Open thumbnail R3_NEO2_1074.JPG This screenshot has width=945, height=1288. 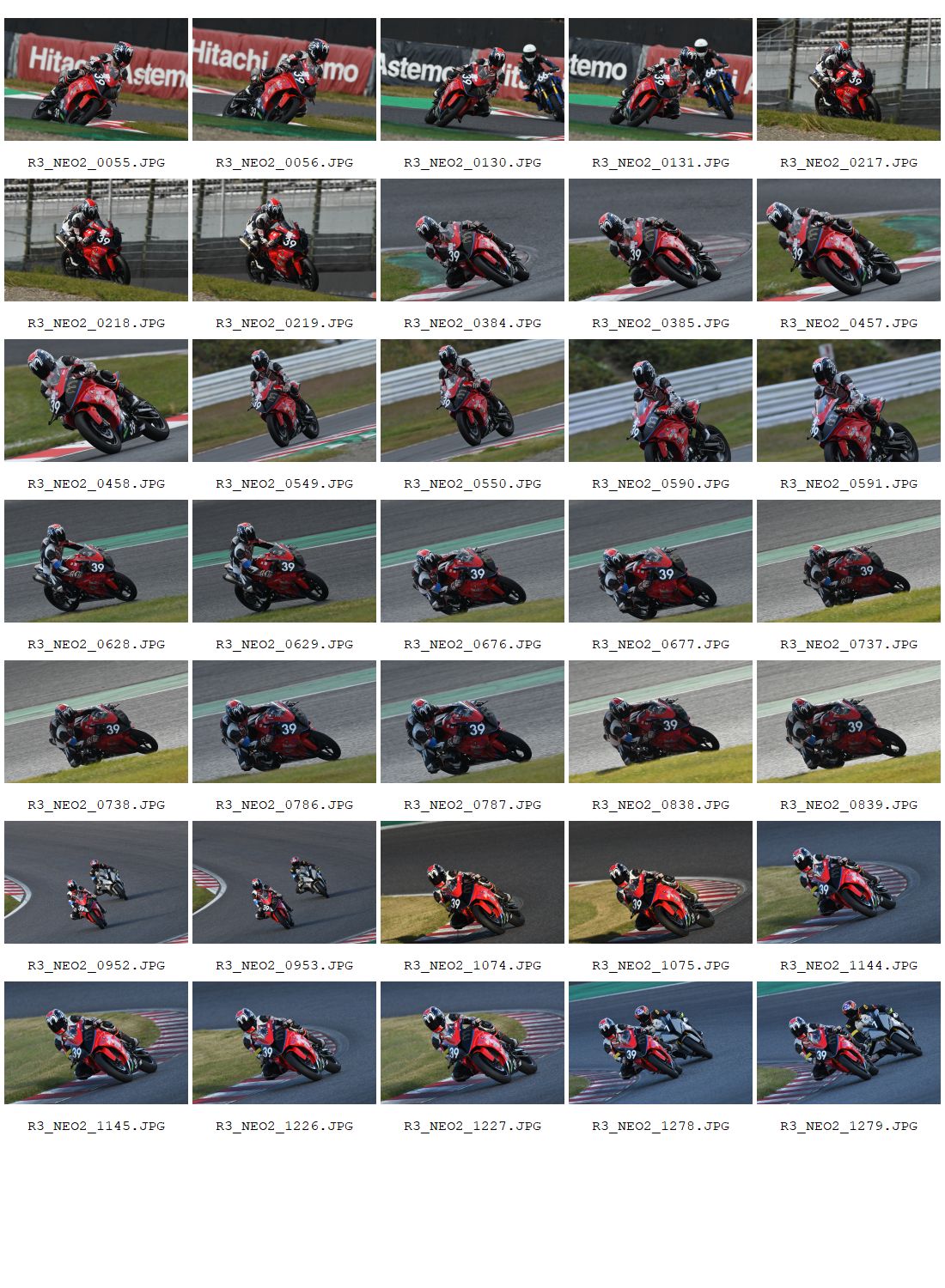[x=472, y=882]
